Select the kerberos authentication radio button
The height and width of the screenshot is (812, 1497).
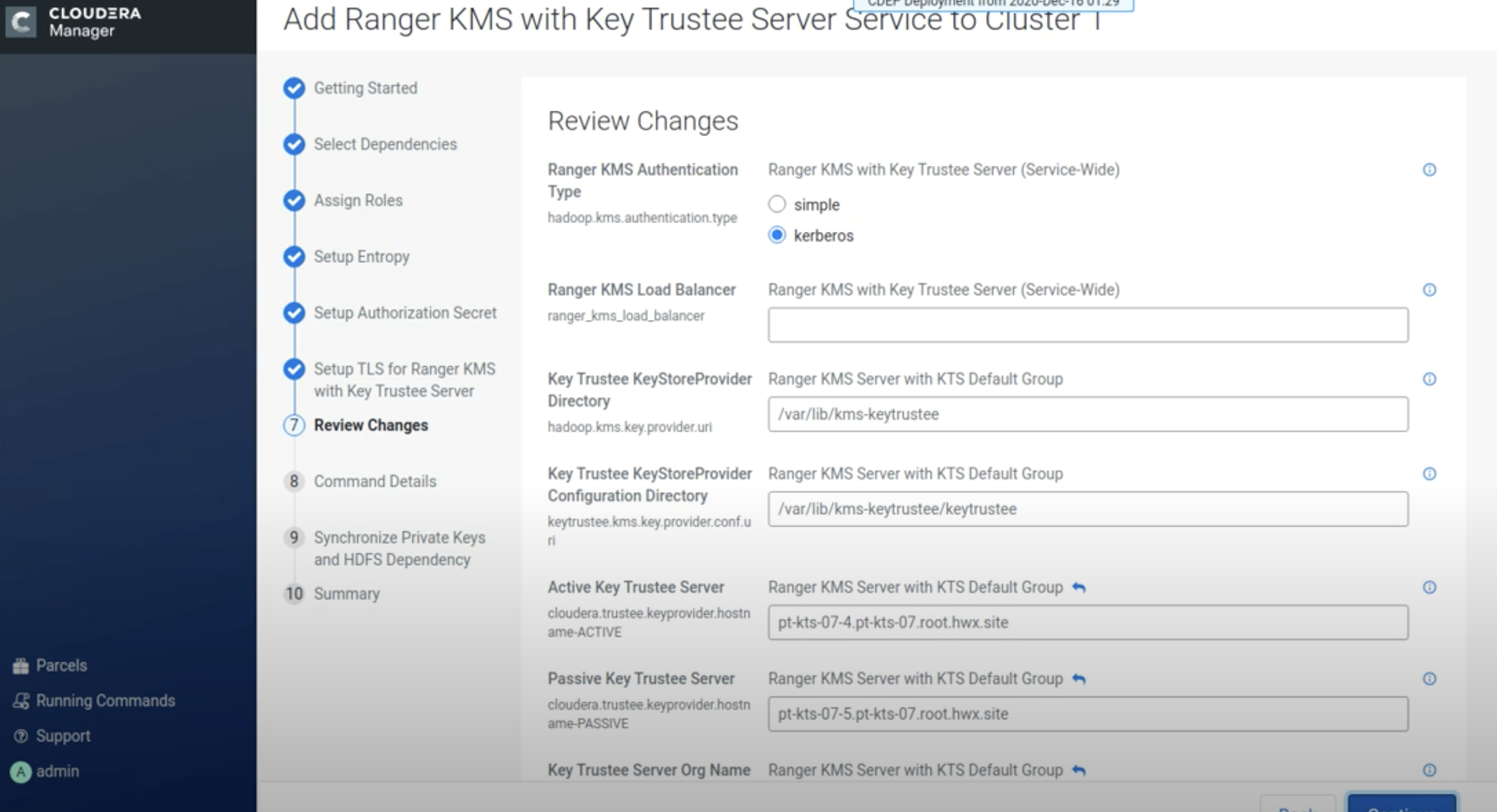pyautogui.click(x=777, y=235)
